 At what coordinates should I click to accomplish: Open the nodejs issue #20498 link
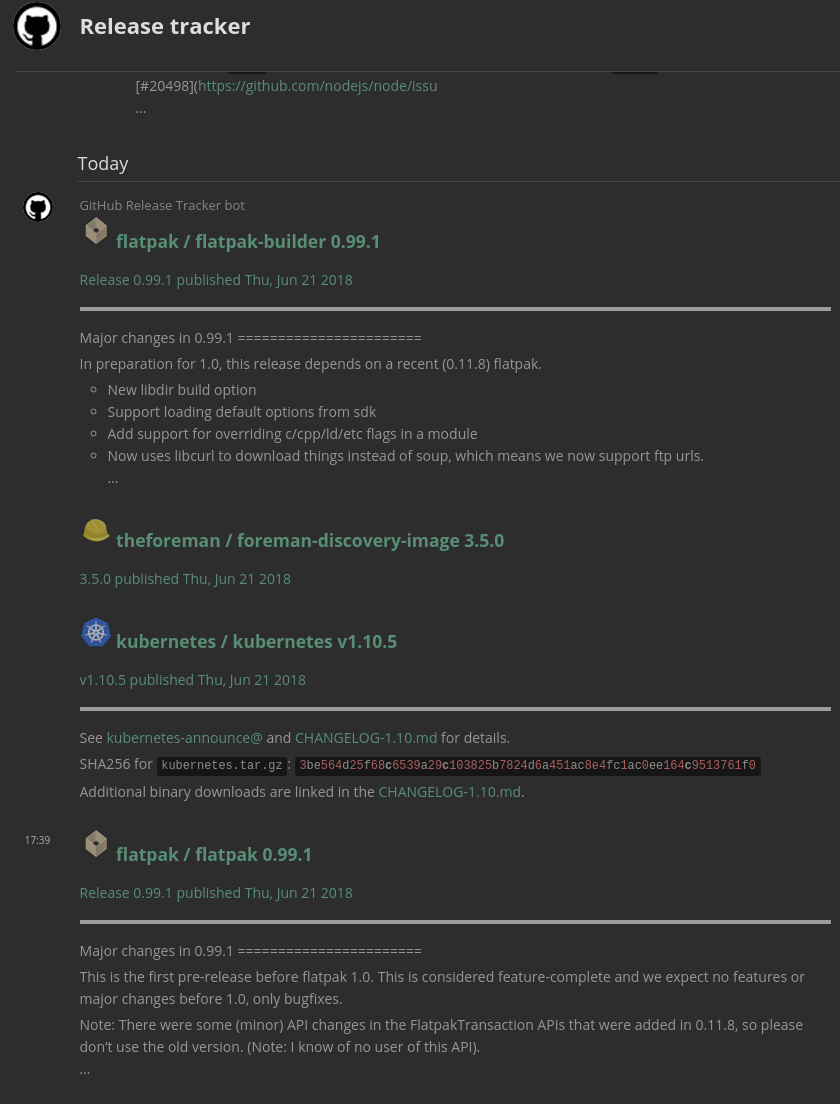click(x=317, y=86)
